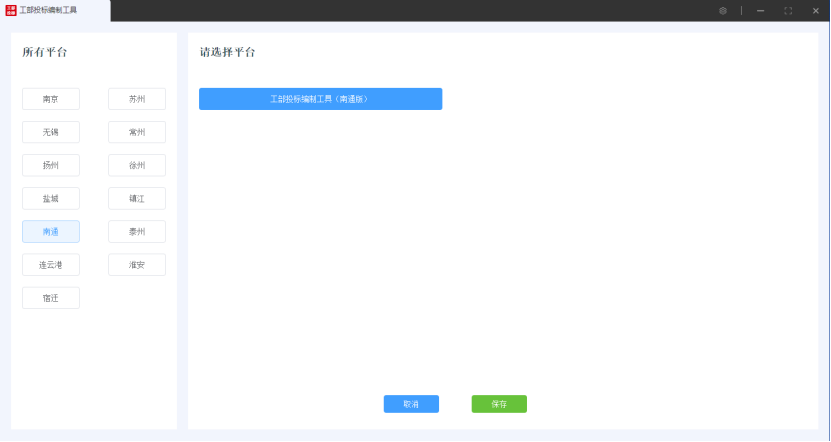Choose the 徐州 city option

coord(137,165)
